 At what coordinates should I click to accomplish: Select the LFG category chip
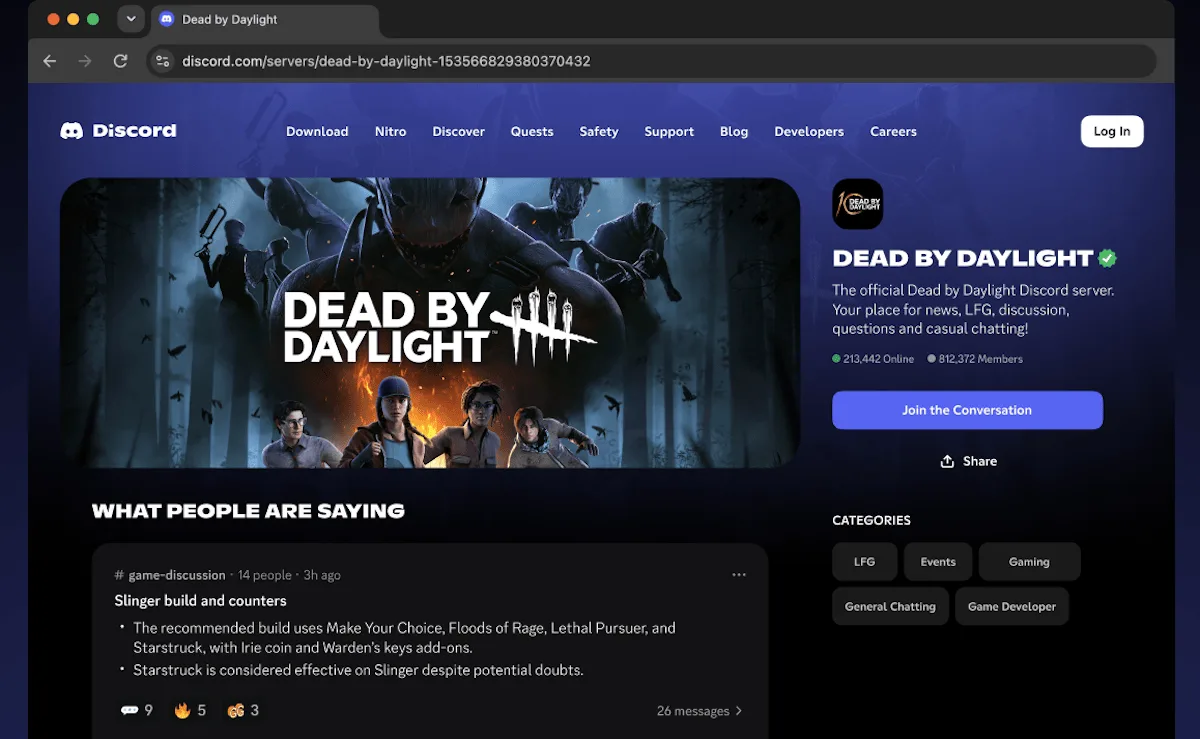pyautogui.click(x=865, y=562)
